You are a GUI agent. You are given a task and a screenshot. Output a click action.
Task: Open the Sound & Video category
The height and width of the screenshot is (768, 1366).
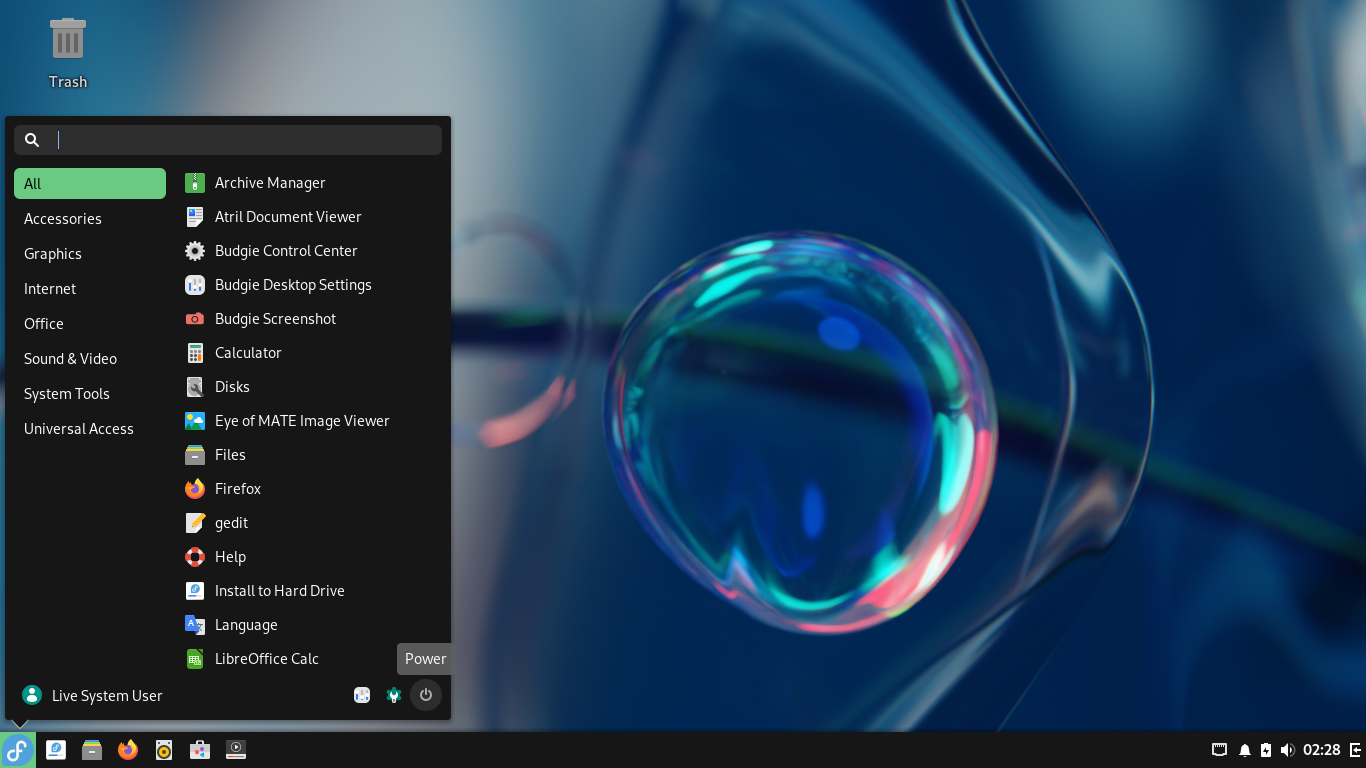pyautogui.click(x=90, y=359)
